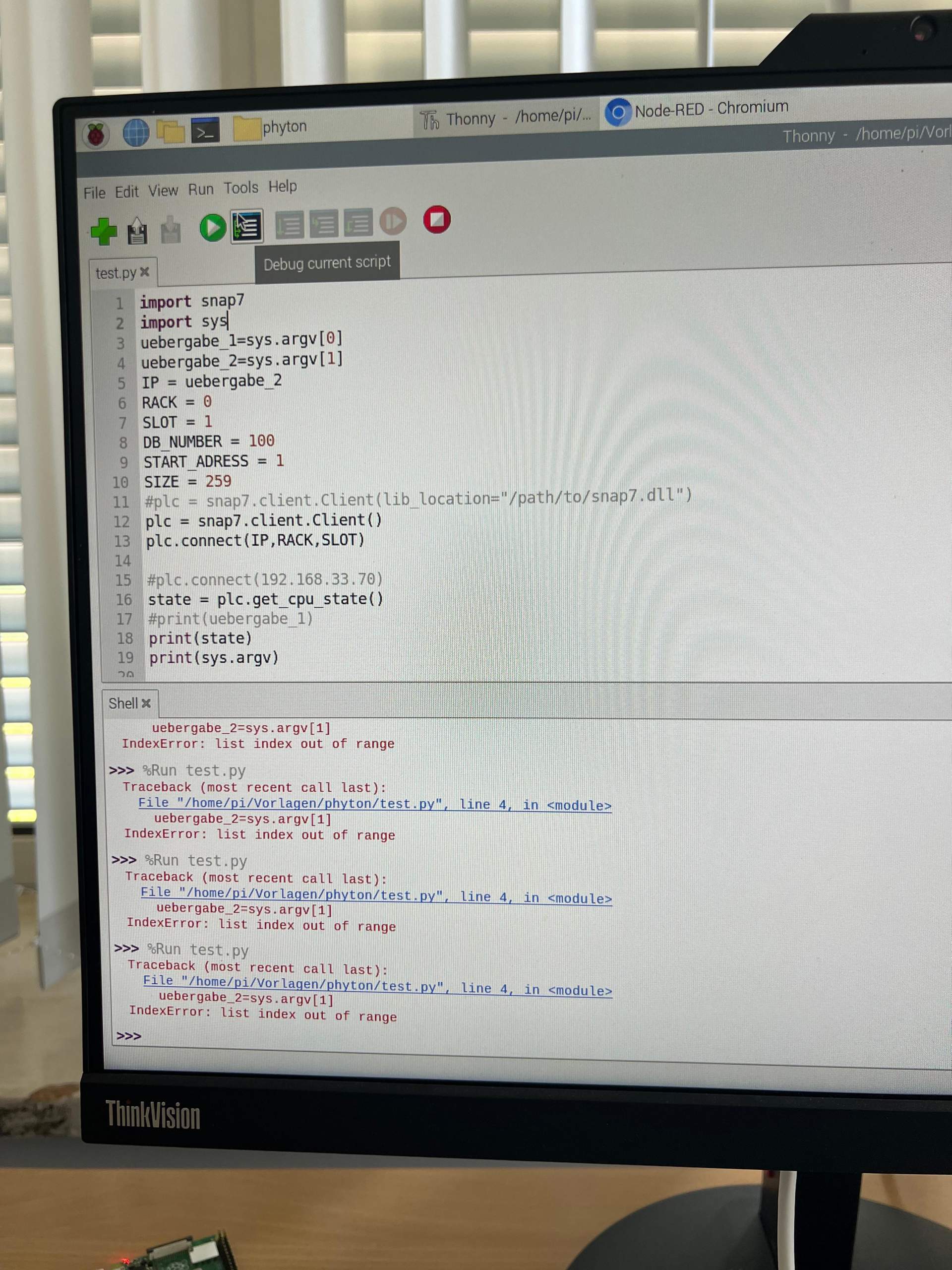Run the current script

coord(212,226)
